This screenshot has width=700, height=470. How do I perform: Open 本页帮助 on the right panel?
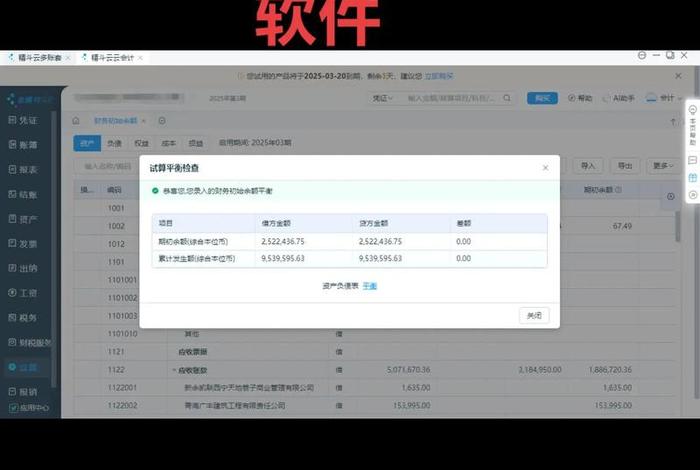pyautogui.click(x=692, y=126)
